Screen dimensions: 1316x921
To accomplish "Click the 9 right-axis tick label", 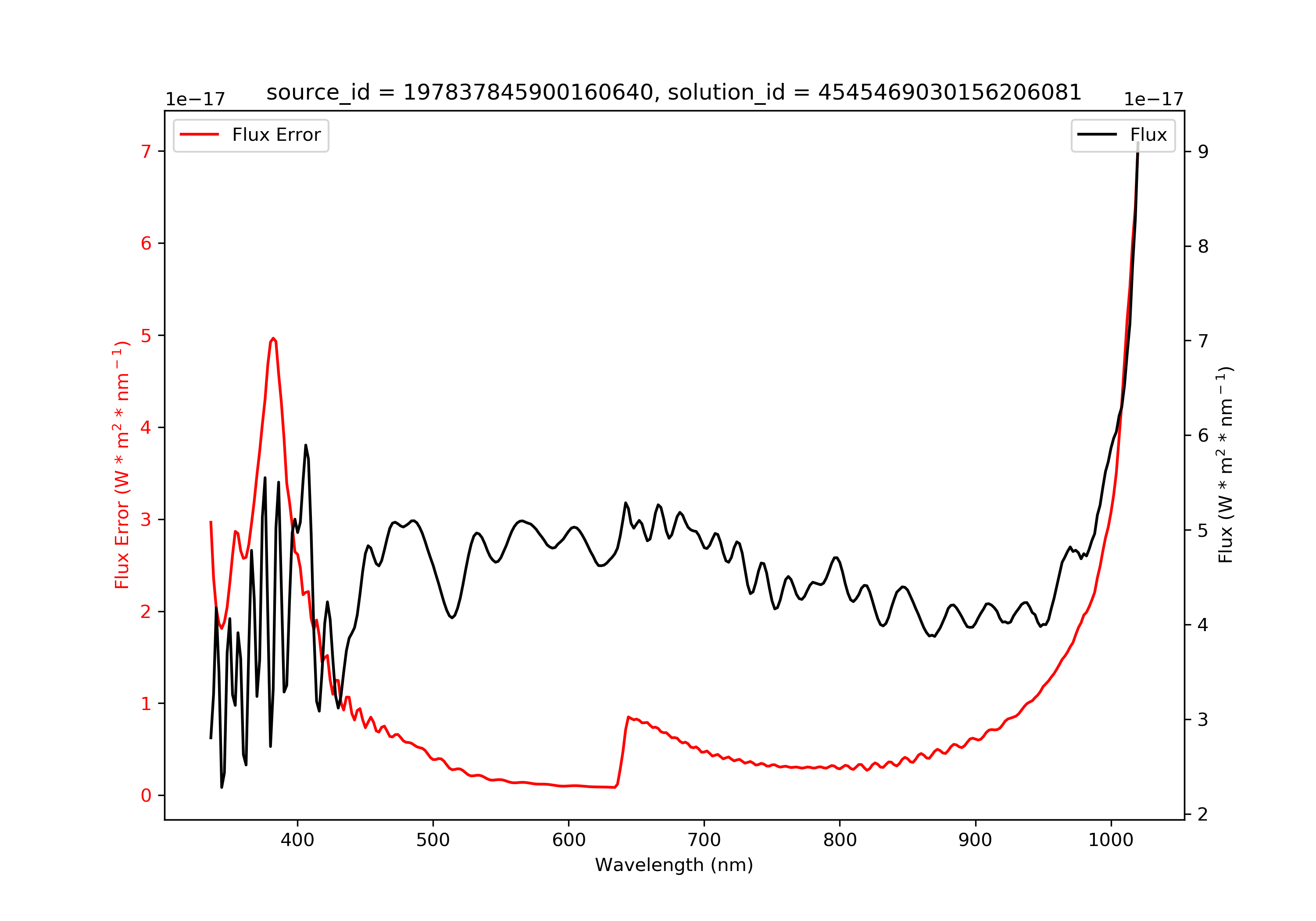I will tap(1203, 152).
